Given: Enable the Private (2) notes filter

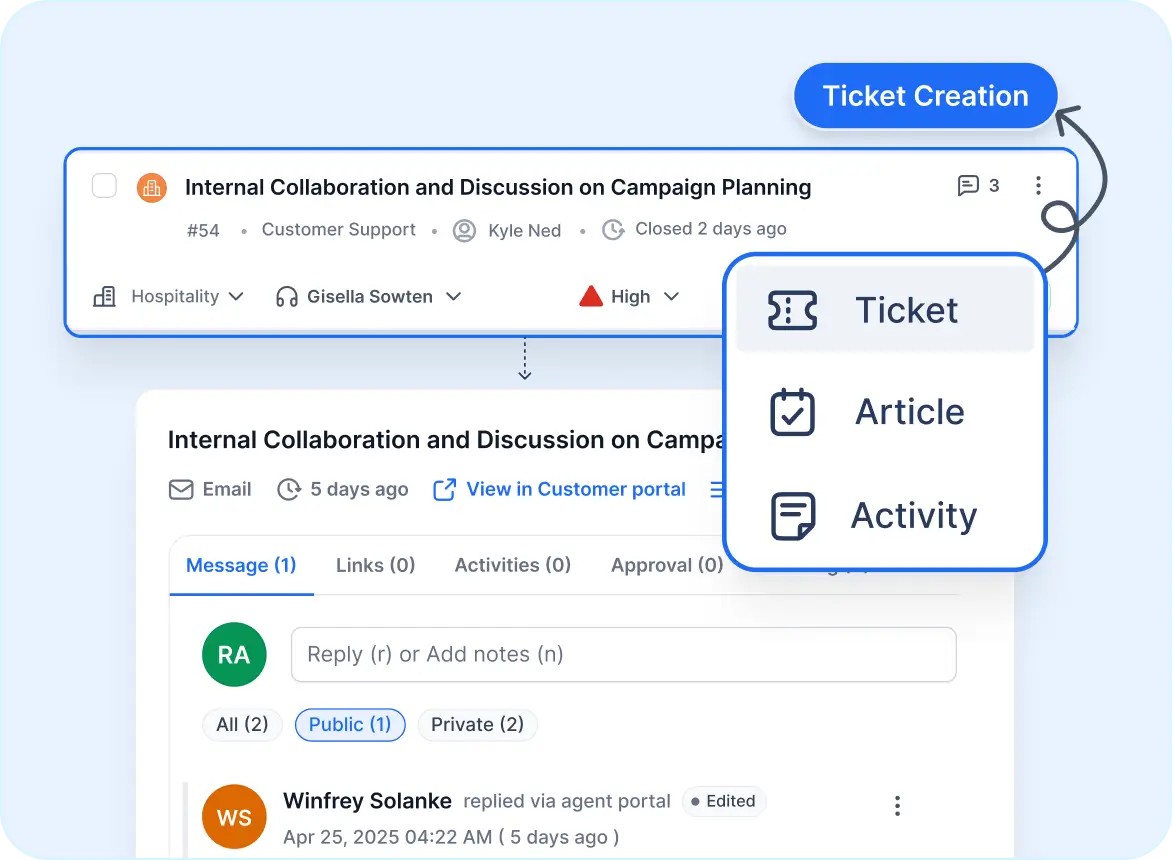Looking at the screenshot, I should (477, 724).
